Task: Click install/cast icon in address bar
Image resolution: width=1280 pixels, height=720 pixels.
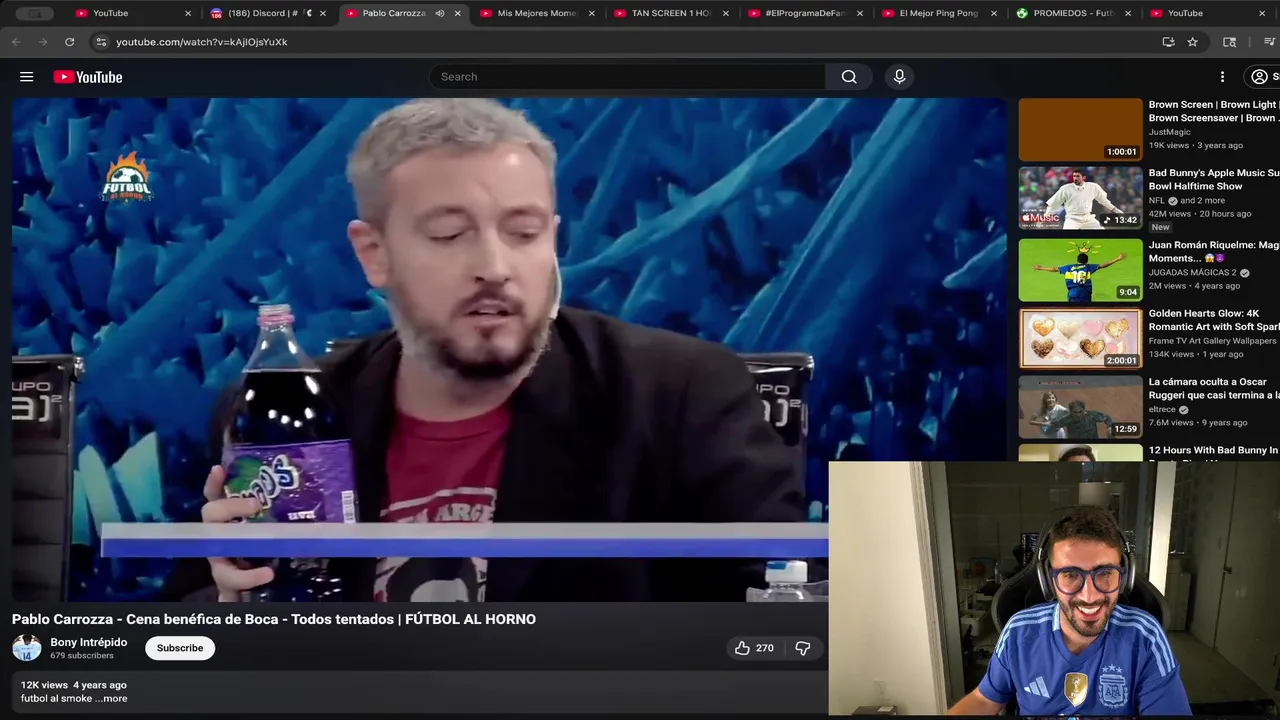Action: (1168, 42)
